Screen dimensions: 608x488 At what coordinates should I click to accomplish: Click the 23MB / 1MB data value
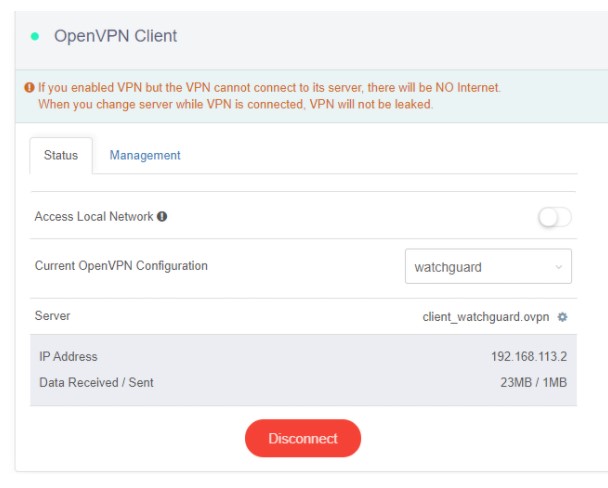(534, 383)
